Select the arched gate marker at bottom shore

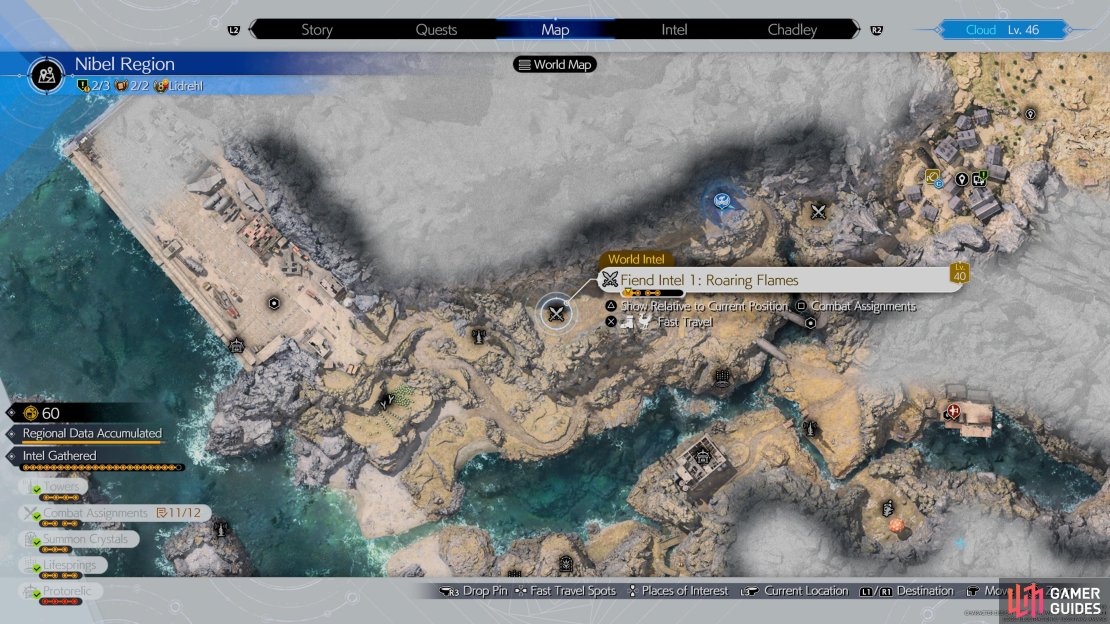pos(566,564)
